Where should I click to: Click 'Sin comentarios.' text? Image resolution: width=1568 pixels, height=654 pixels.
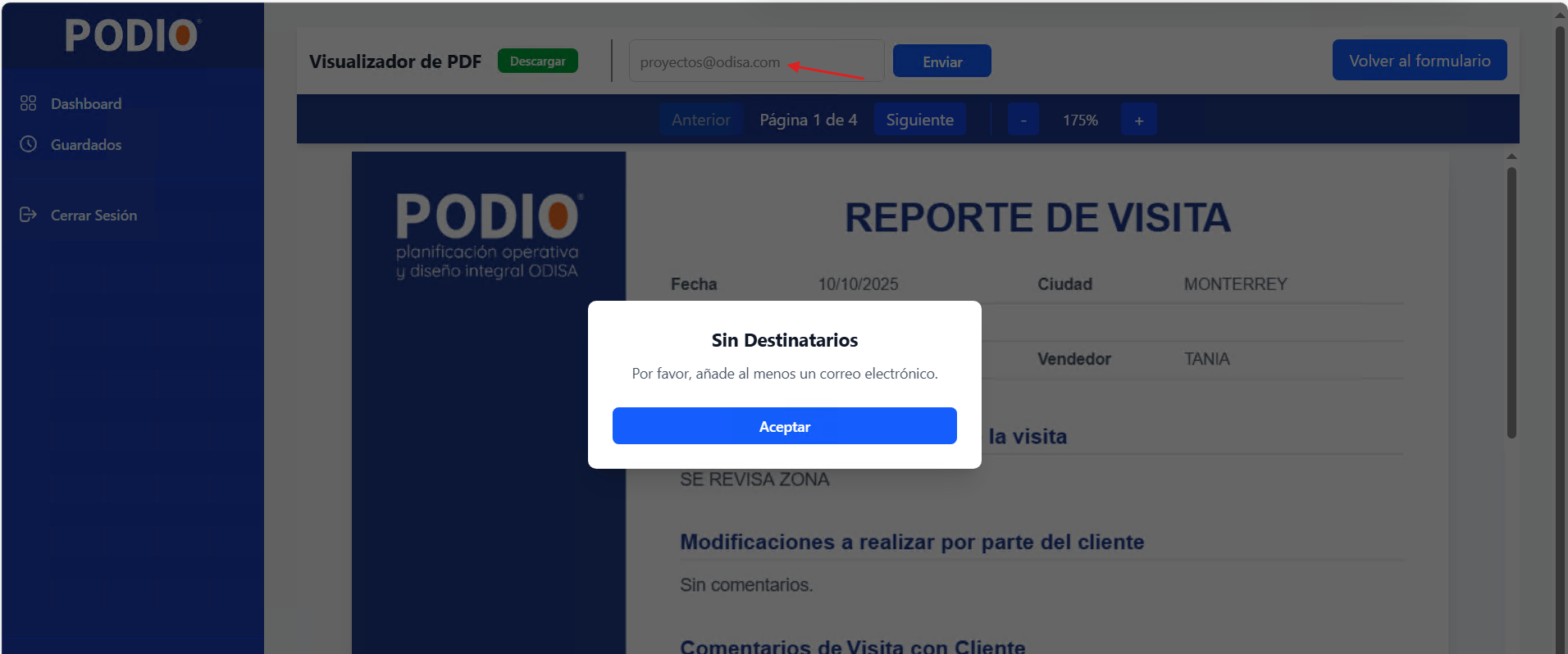coord(746,585)
